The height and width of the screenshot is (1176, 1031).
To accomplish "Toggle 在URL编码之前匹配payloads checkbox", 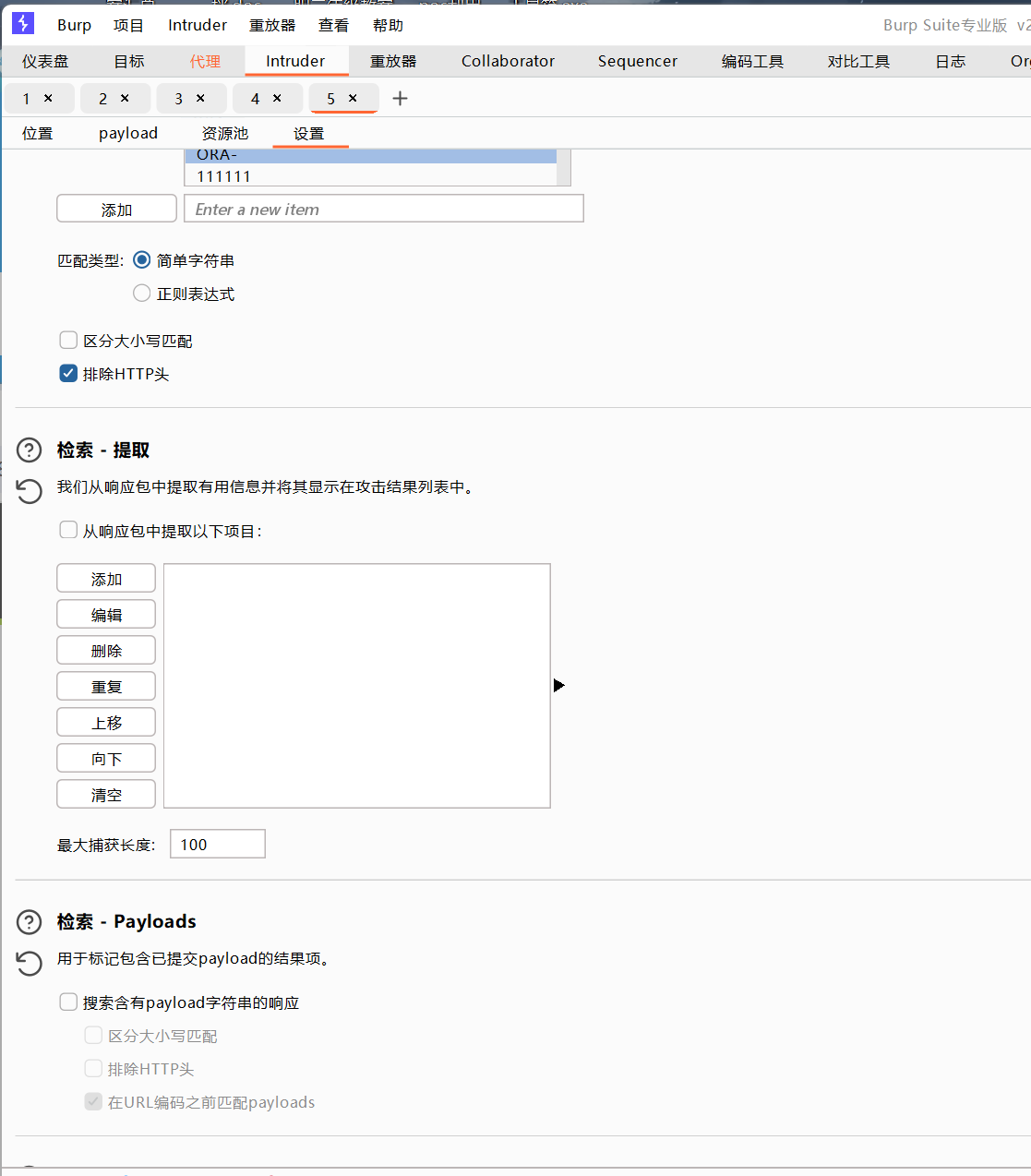I will click(93, 1102).
